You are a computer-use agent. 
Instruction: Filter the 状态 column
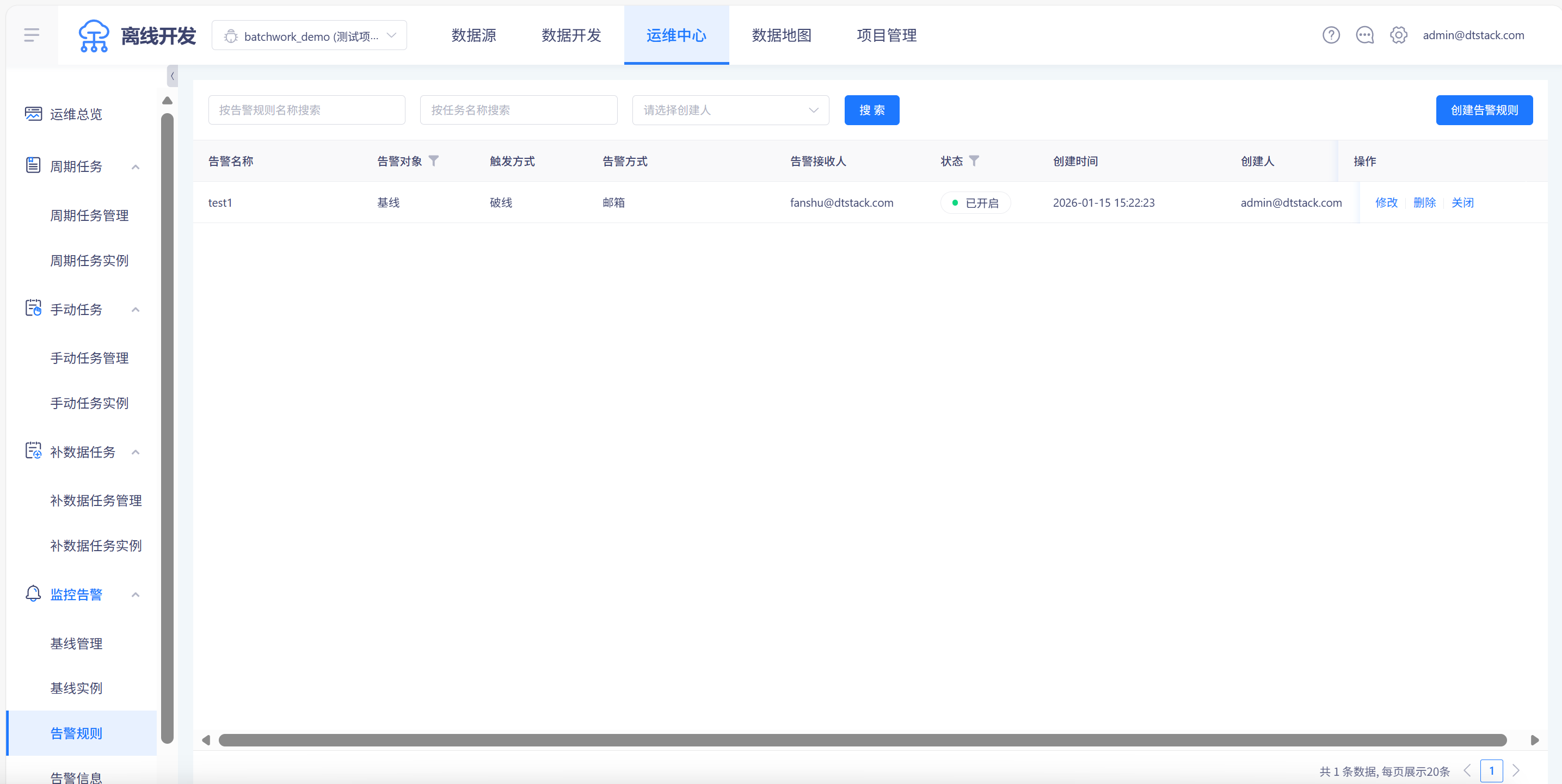pos(974,160)
